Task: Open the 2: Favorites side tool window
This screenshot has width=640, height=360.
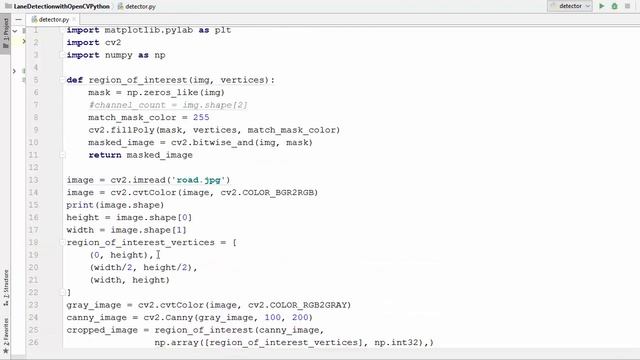Action: 6,336
